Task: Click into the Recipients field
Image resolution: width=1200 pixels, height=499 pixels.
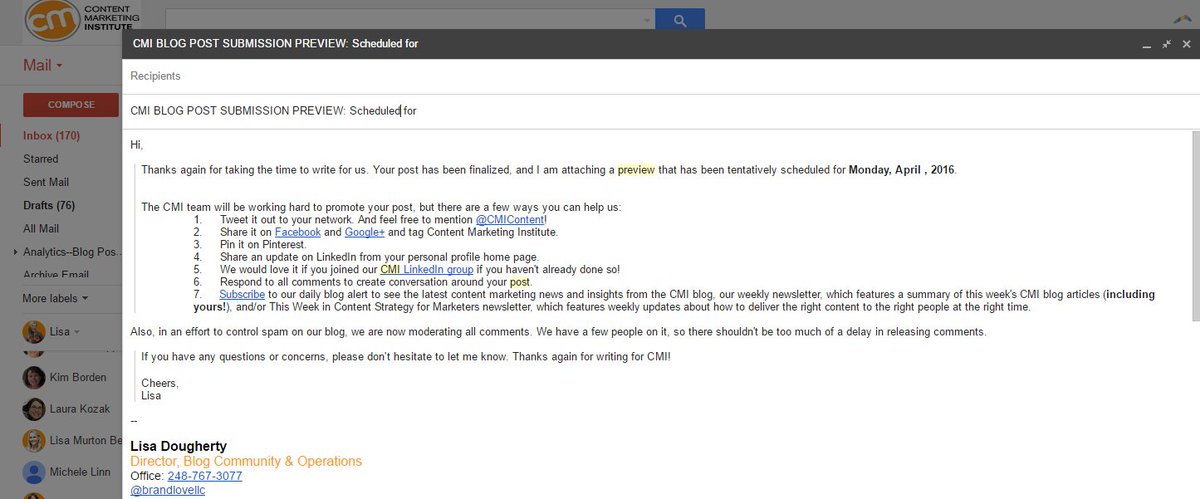Action: tap(660, 76)
